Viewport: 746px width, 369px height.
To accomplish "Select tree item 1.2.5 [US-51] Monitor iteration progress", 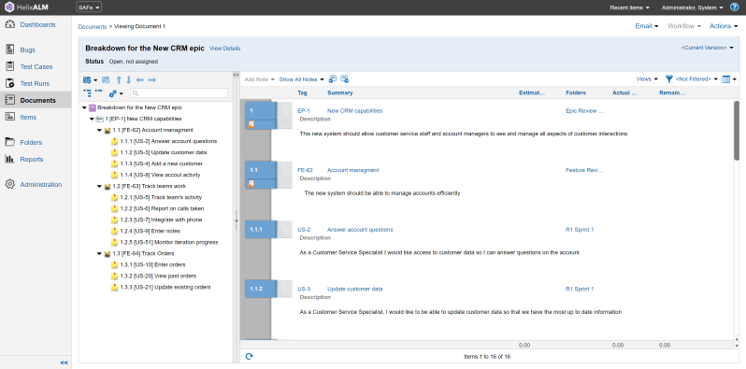I will (169, 242).
